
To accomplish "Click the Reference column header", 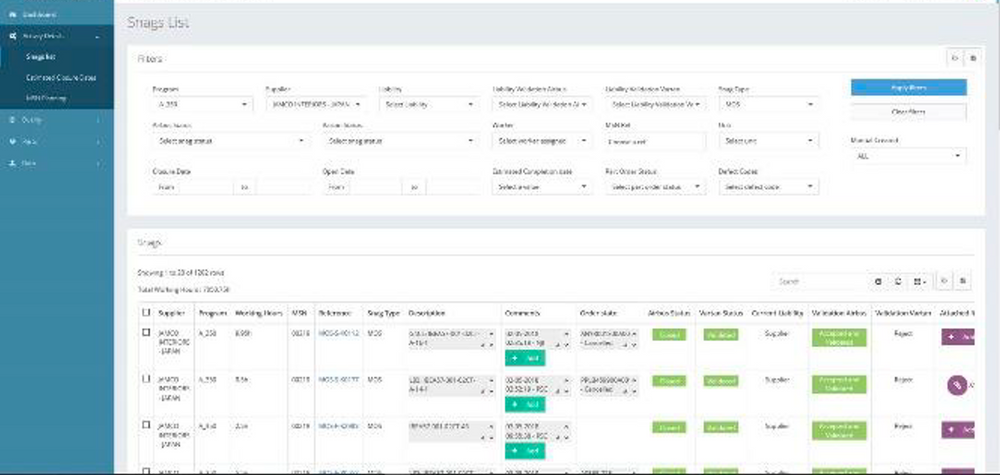I will tap(335, 313).
